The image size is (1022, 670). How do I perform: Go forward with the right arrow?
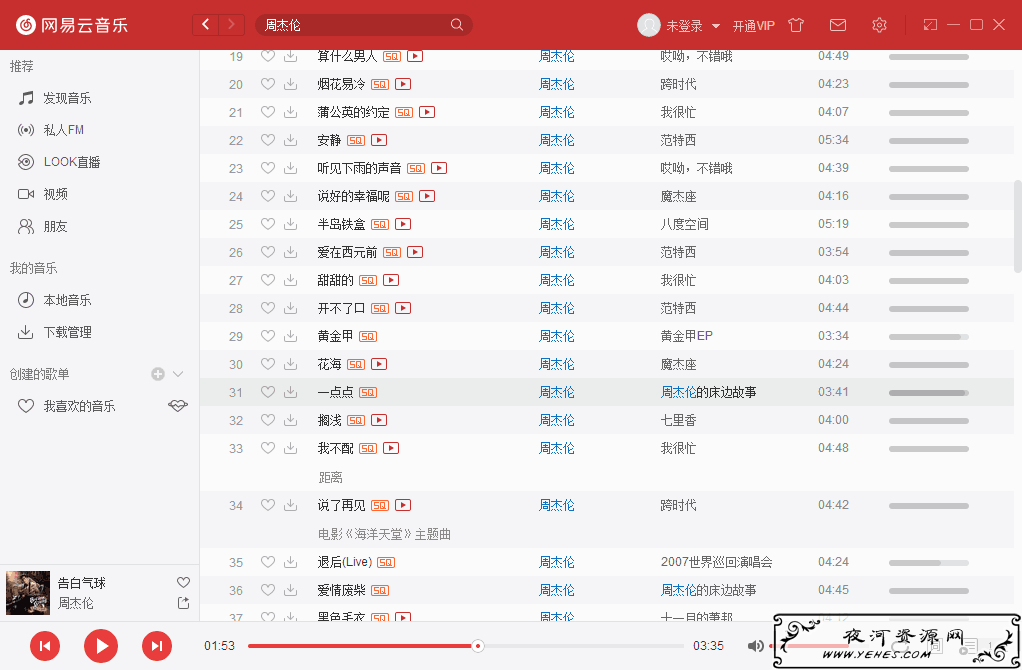231,25
